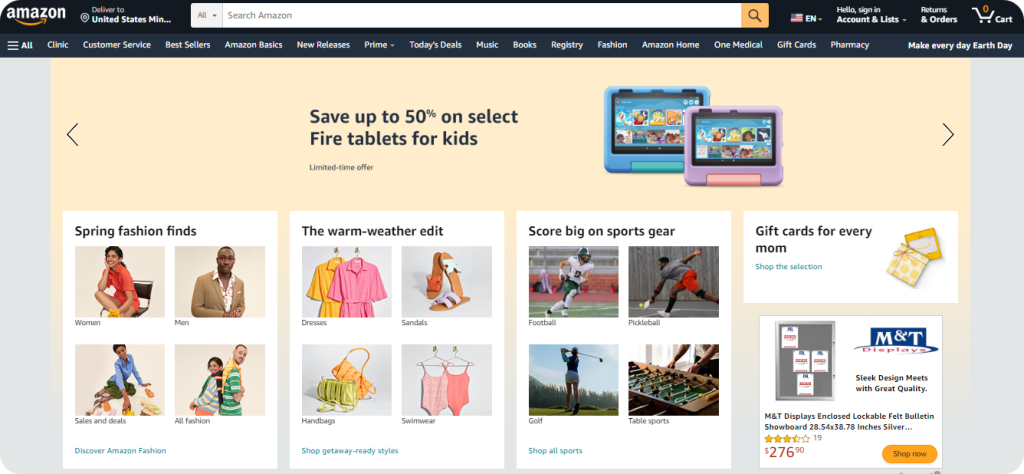Viewport: 1024px width, 474px height.
Task: Click the Shop now button
Action: pos(909,454)
